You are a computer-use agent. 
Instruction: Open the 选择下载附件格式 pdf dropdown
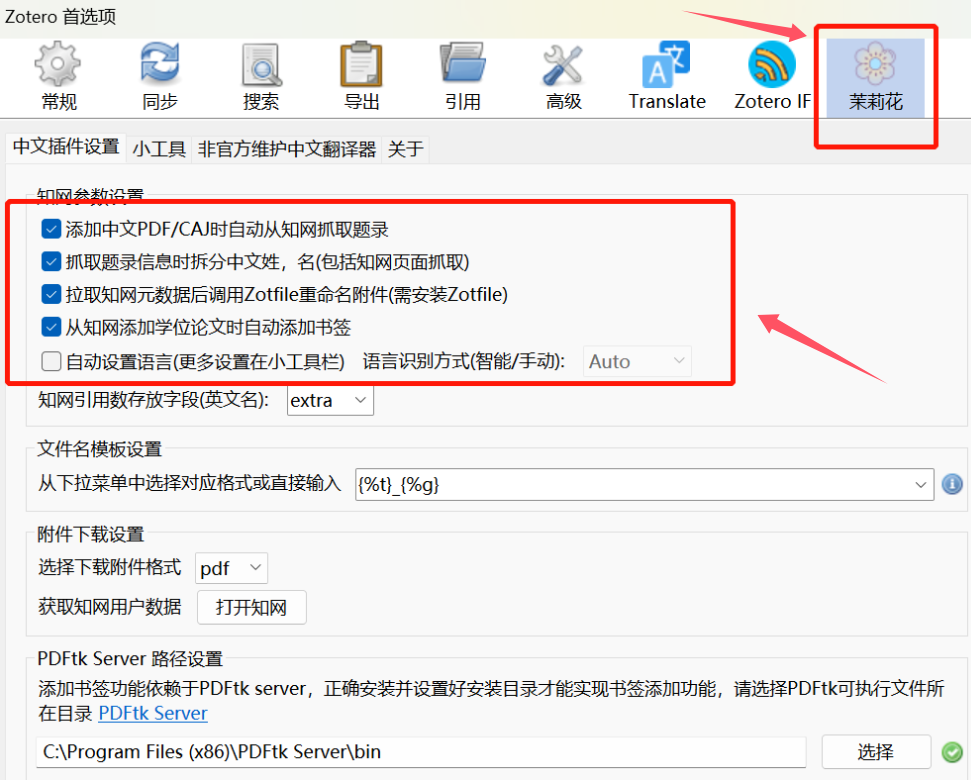pos(231,568)
